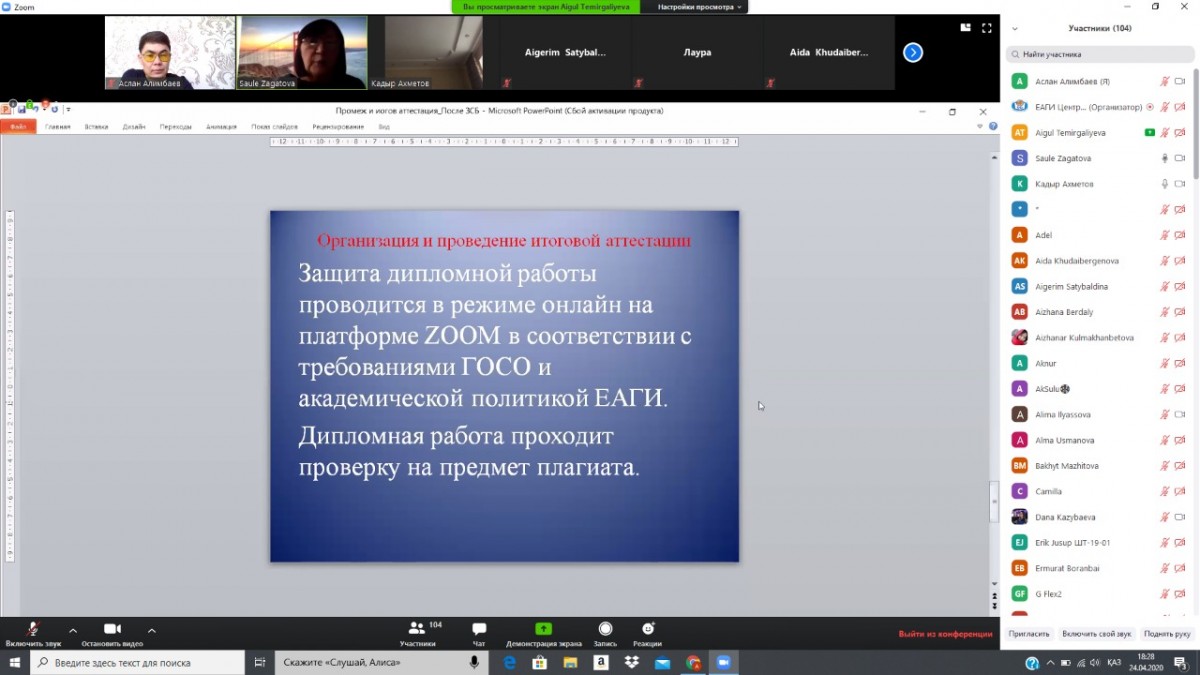Collapse the Участники panel with the chevron
Screen dimensions: 1200x675
click(x=1015, y=28)
